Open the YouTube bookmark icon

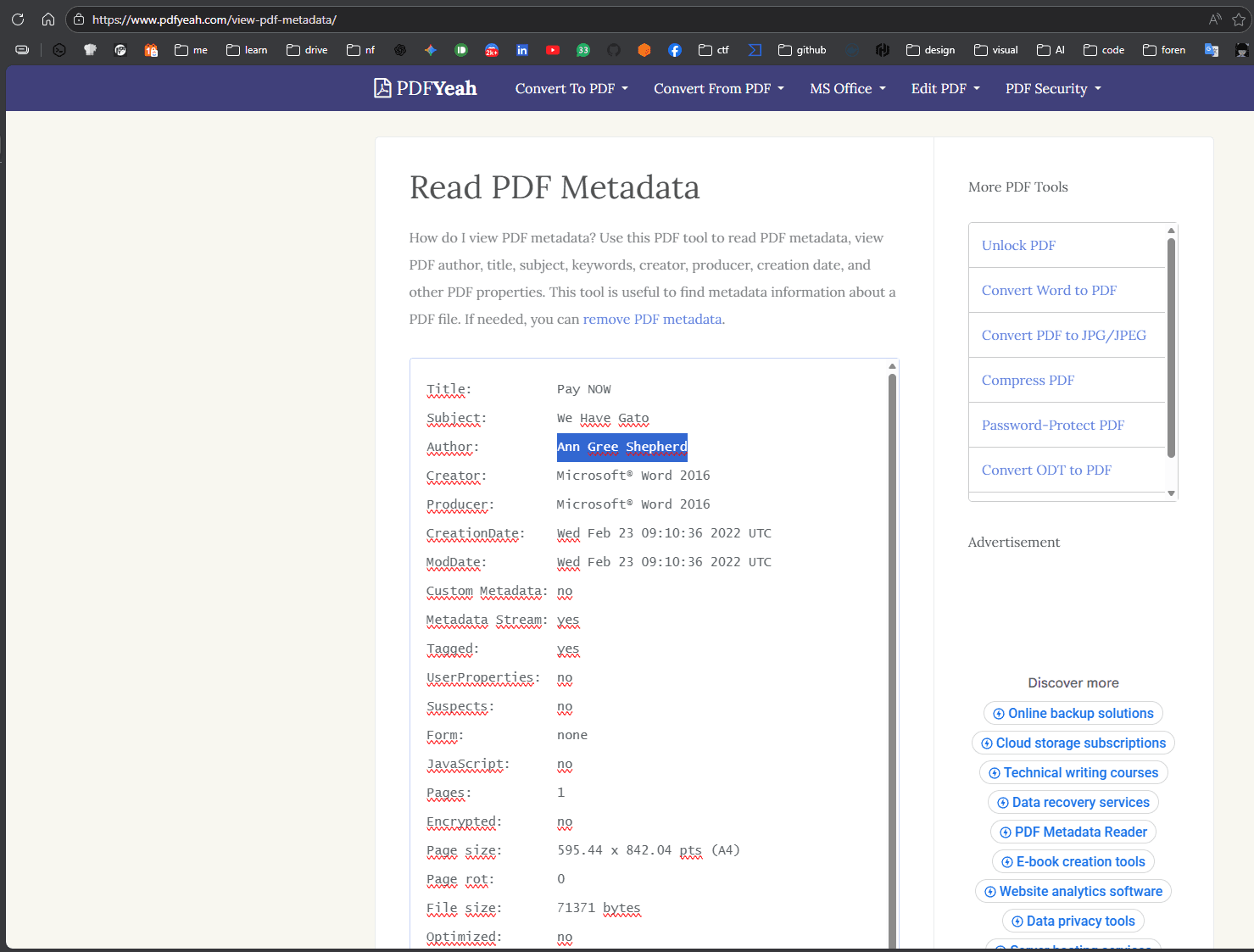tap(553, 50)
